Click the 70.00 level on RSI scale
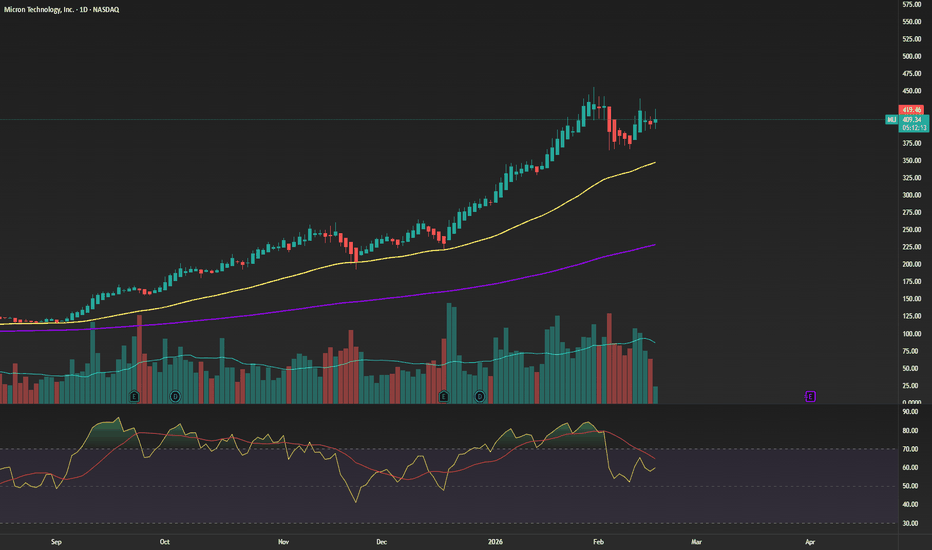932x550 pixels. pyautogui.click(x=909, y=449)
